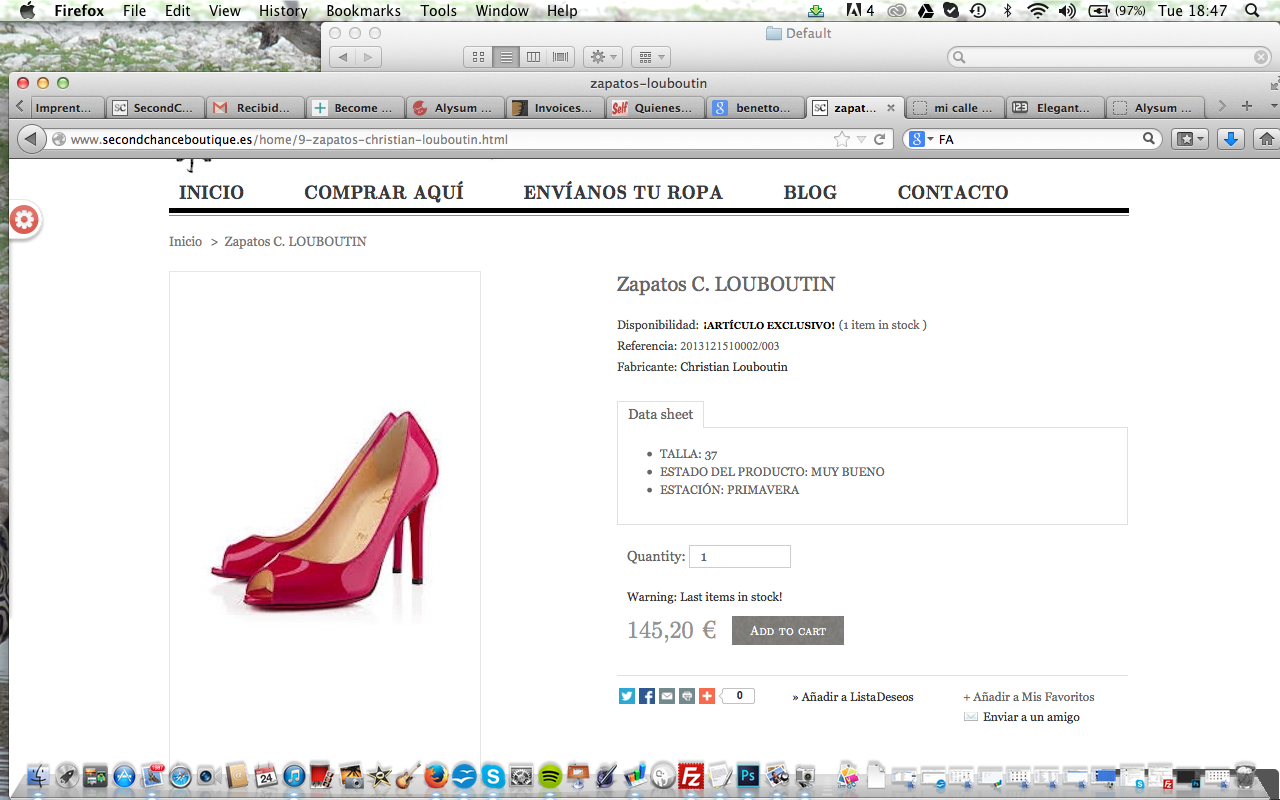
Task: Show the list-all-tabs dropdown arrow
Action: click(1274, 106)
